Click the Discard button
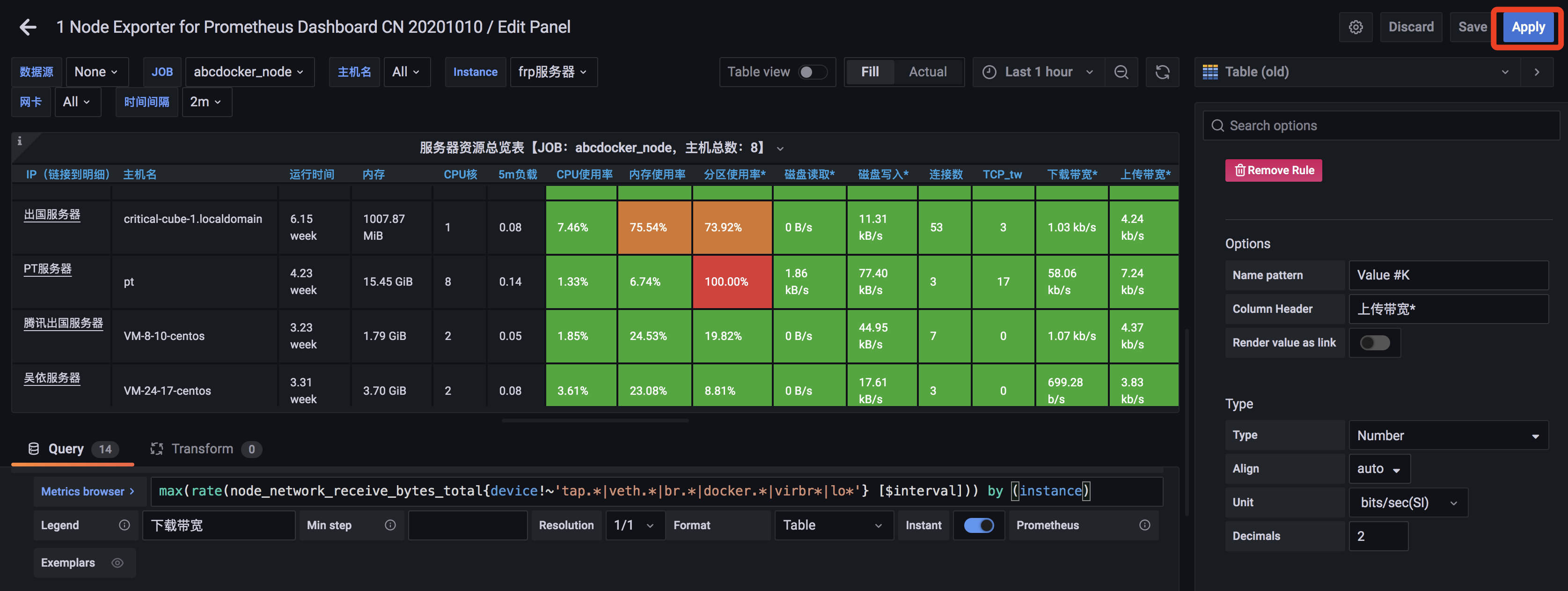The height and width of the screenshot is (591, 1568). (1410, 27)
